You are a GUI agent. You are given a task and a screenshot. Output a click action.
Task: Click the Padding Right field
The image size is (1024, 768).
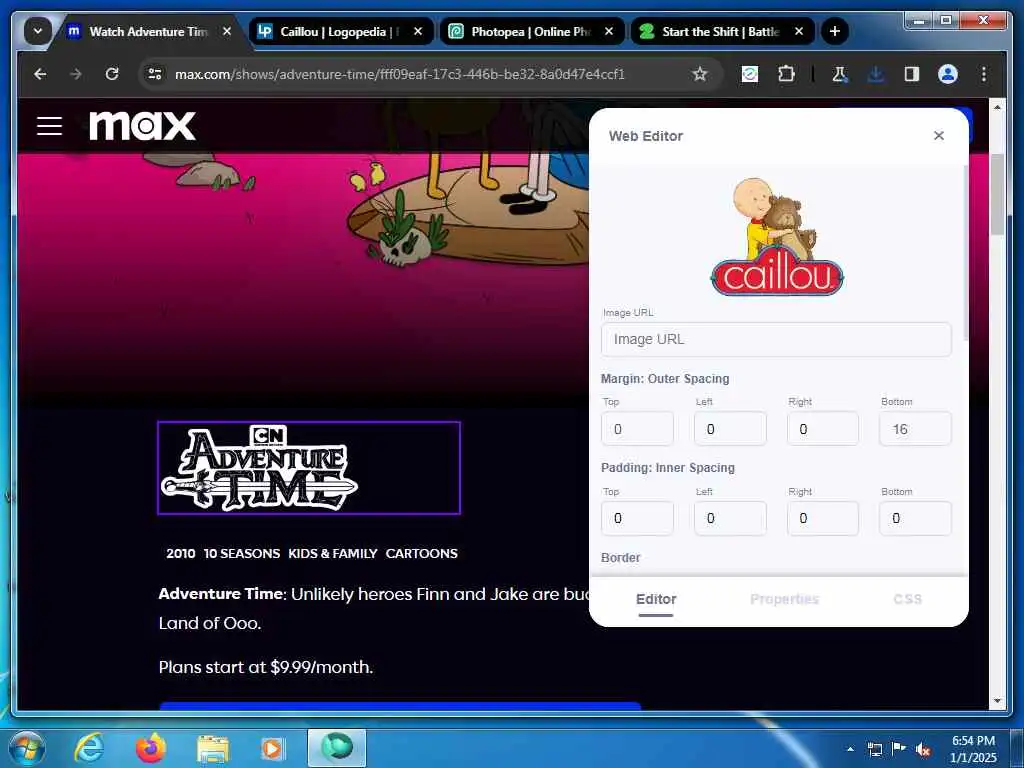pyautogui.click(x=823, y=518)
